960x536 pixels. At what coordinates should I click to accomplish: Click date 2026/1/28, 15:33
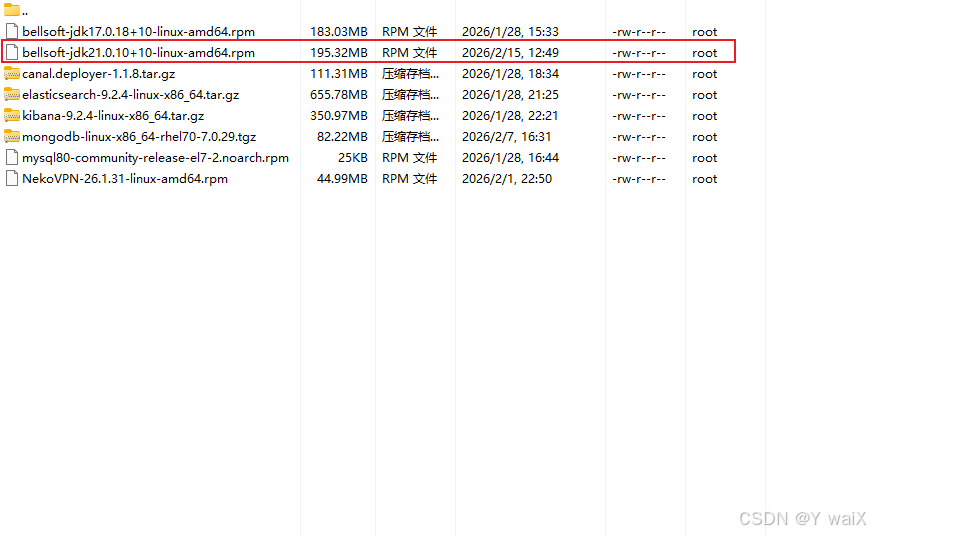(510, 32)
